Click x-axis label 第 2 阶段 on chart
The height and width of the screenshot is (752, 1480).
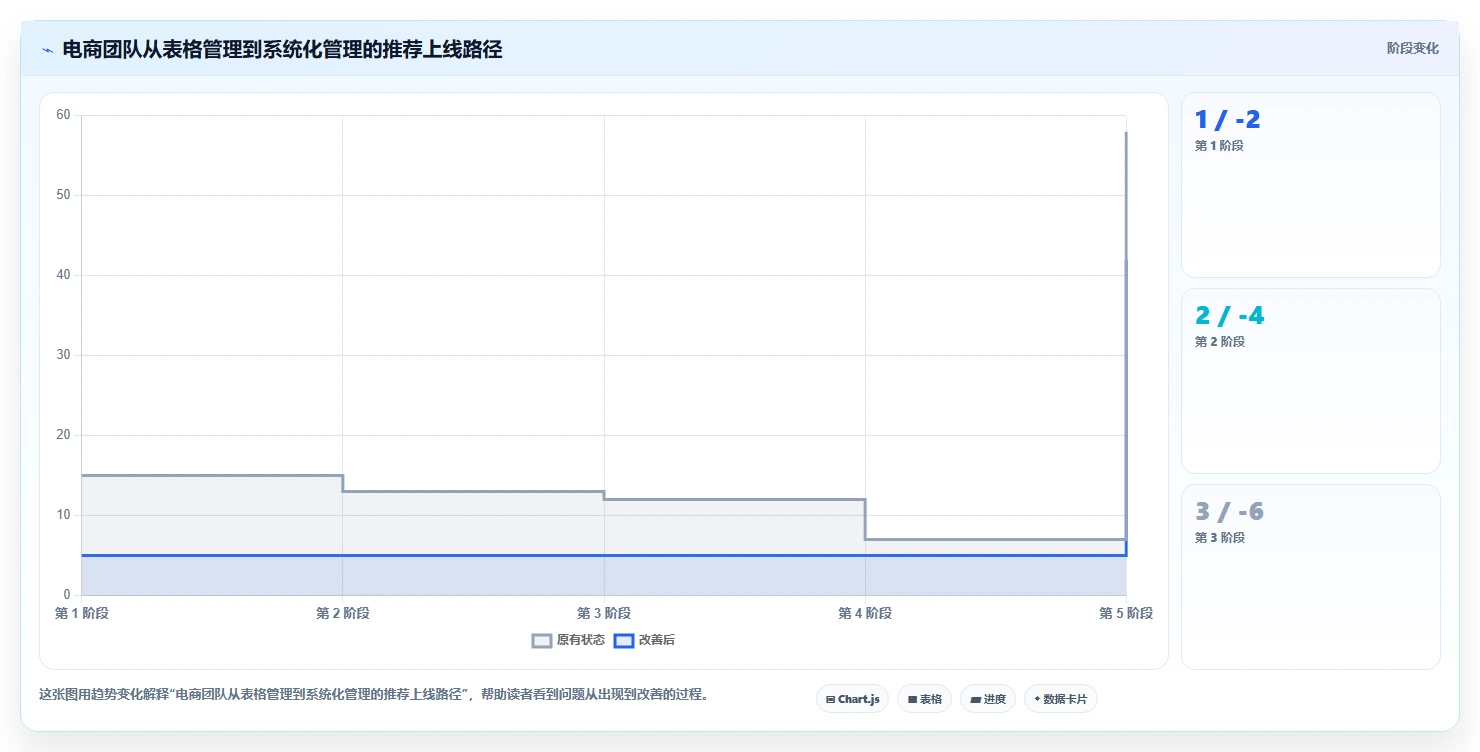click(343, 613)
